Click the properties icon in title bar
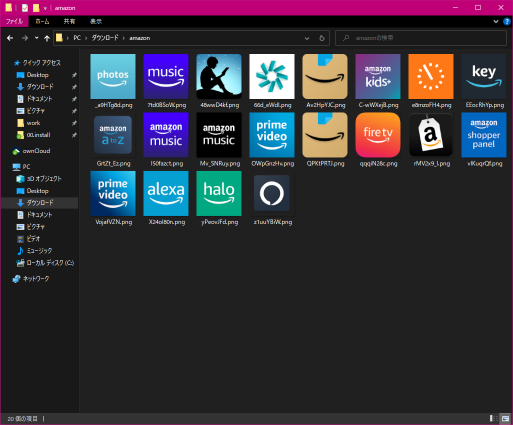 [25, 8]
